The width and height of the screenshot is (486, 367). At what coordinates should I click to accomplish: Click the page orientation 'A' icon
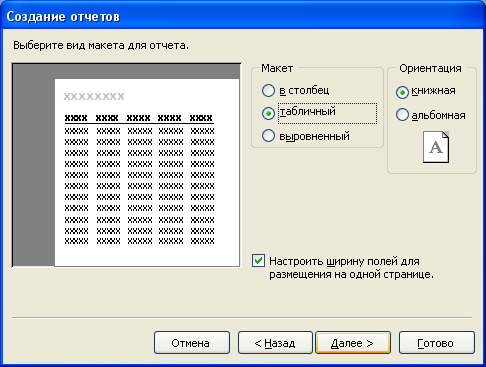tap(436, 147)
